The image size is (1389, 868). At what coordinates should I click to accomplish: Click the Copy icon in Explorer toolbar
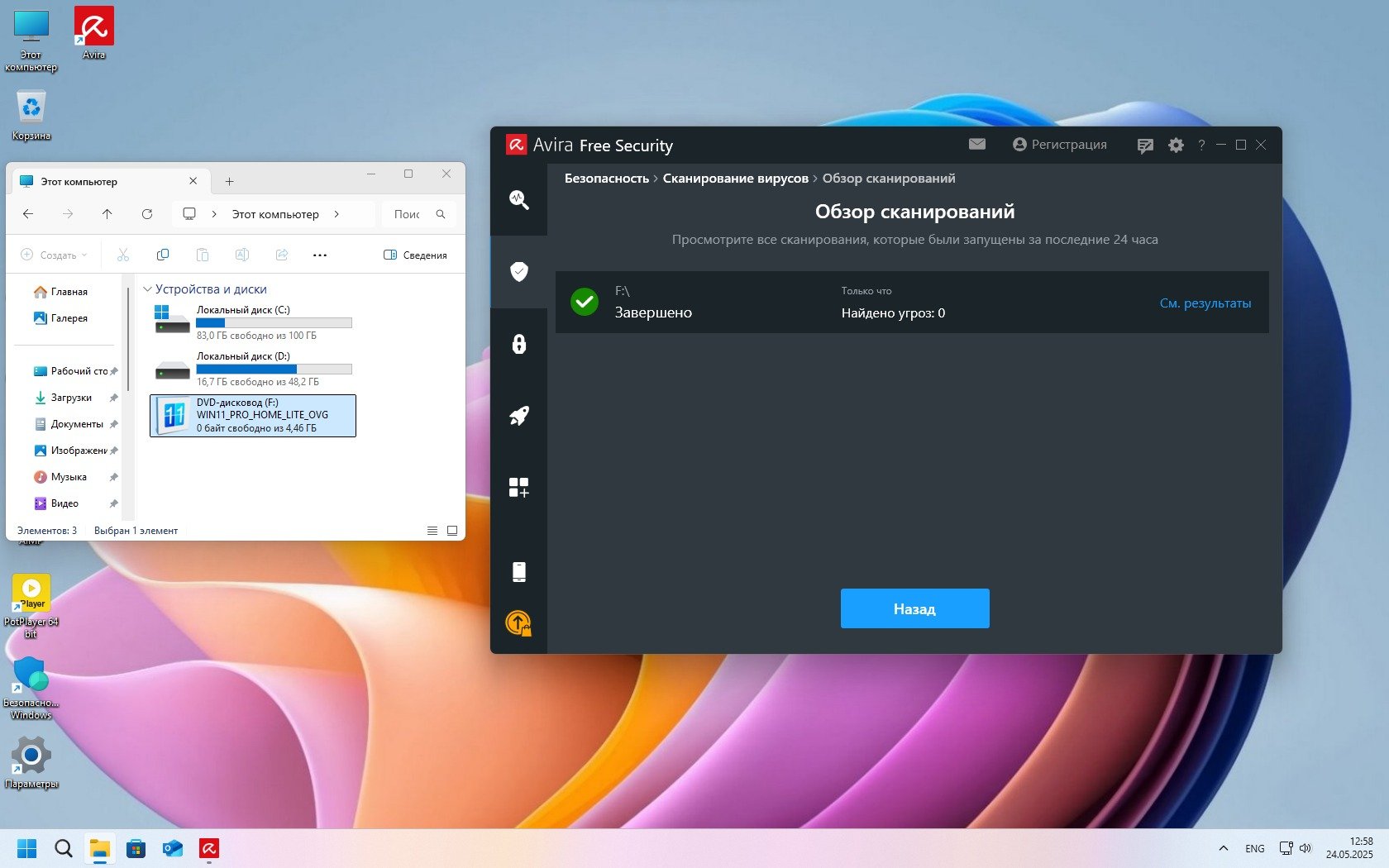click(x=163, y=255)
